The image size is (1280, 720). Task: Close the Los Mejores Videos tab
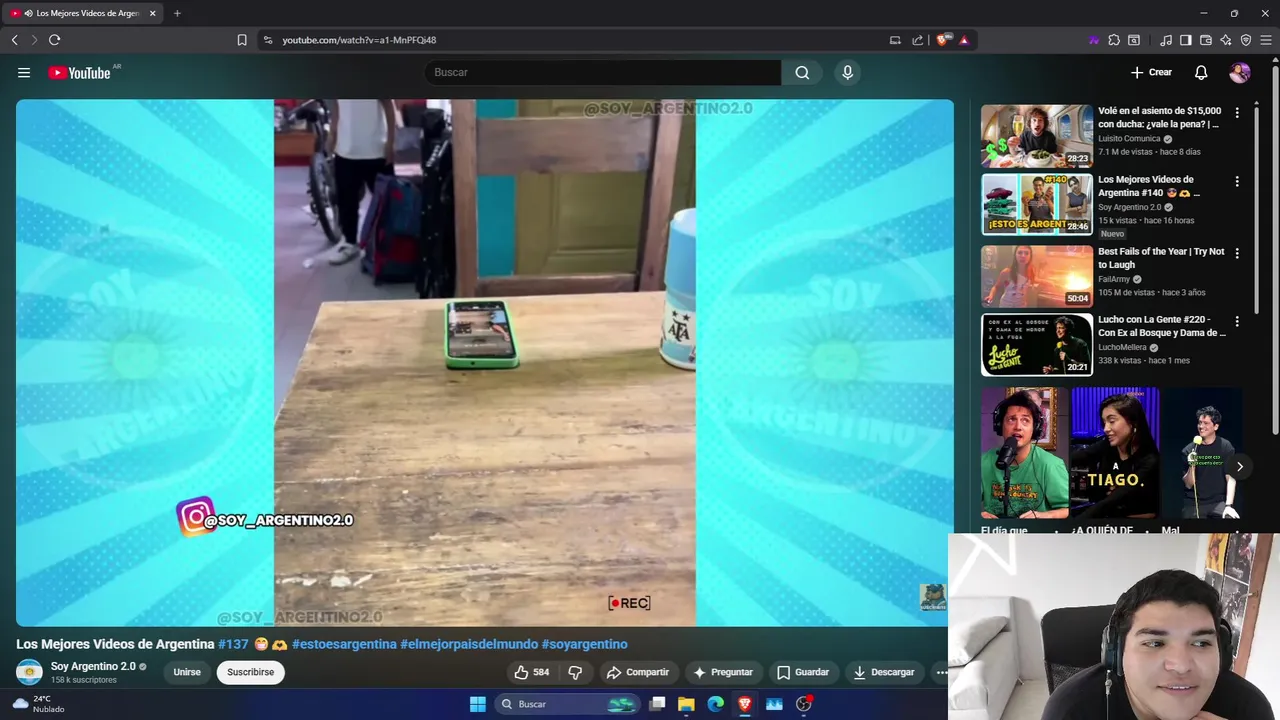(152, 13)
